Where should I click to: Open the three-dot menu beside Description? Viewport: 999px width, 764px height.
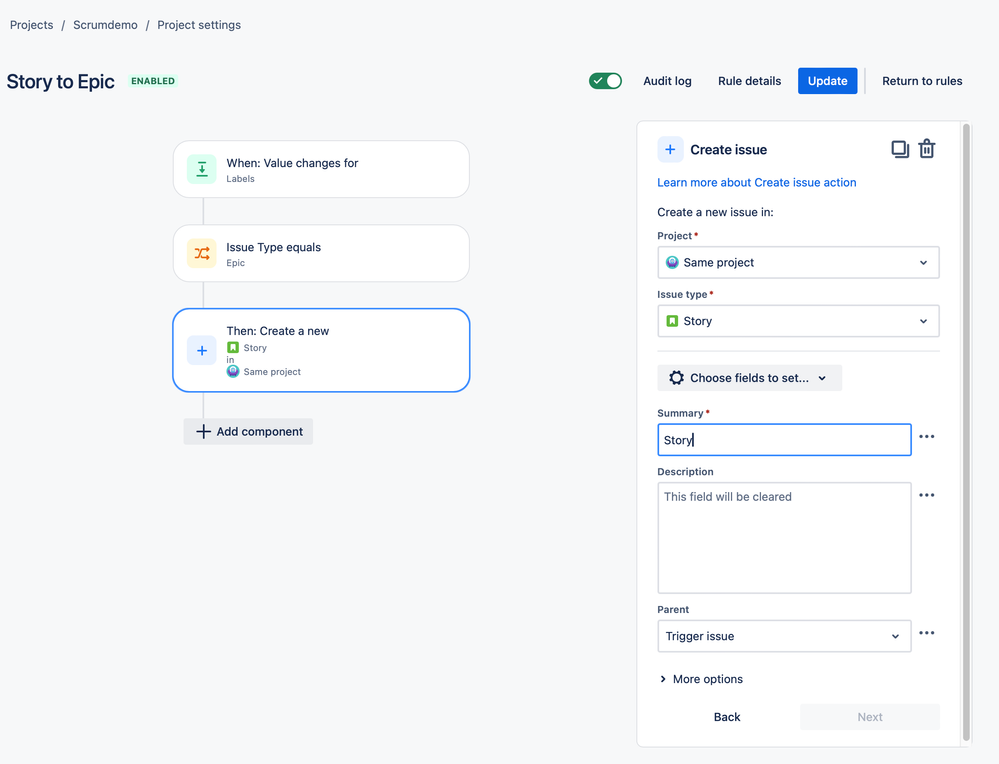click(926, 495)
